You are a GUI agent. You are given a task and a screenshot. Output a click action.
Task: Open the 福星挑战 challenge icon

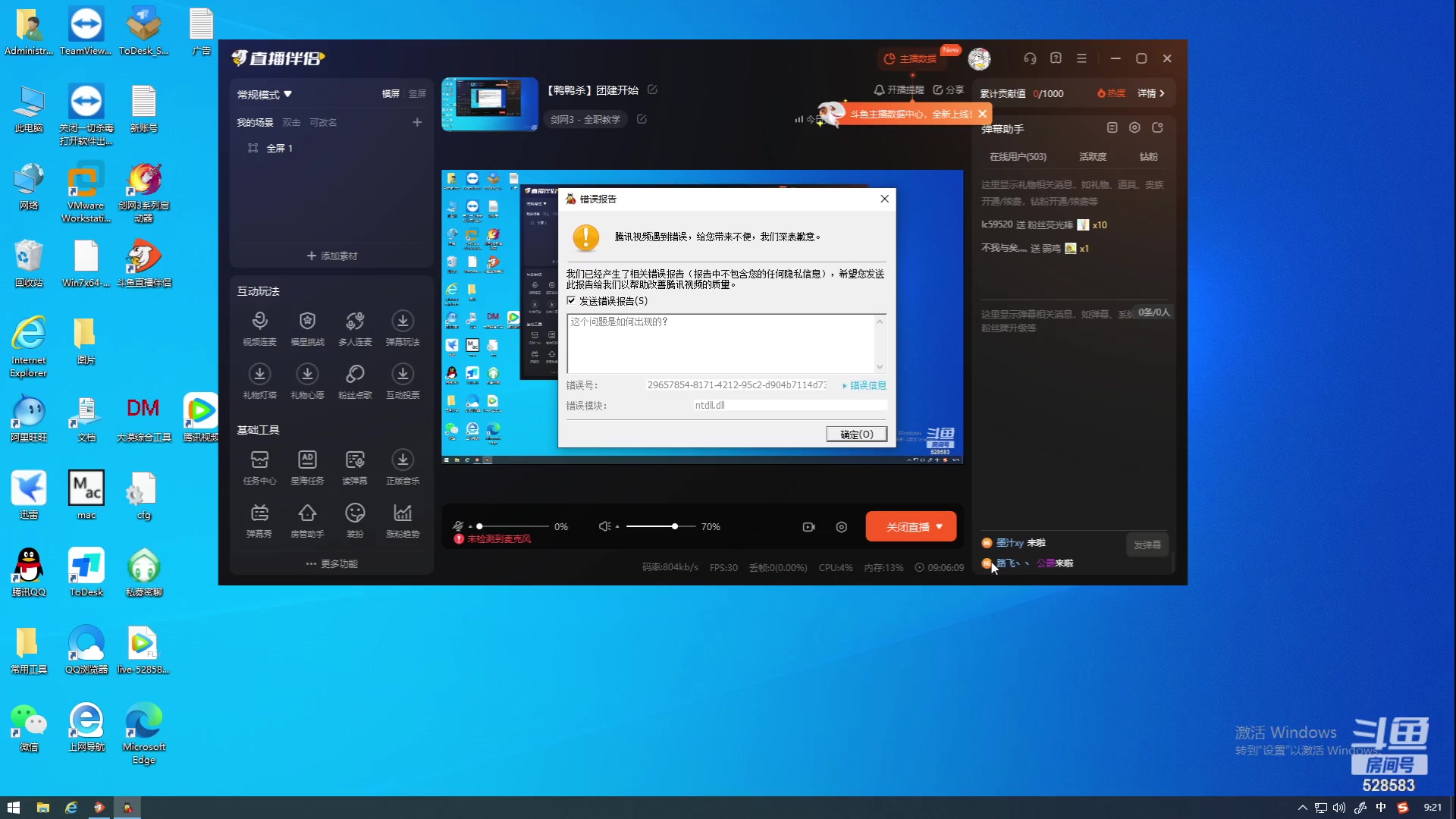307,322
